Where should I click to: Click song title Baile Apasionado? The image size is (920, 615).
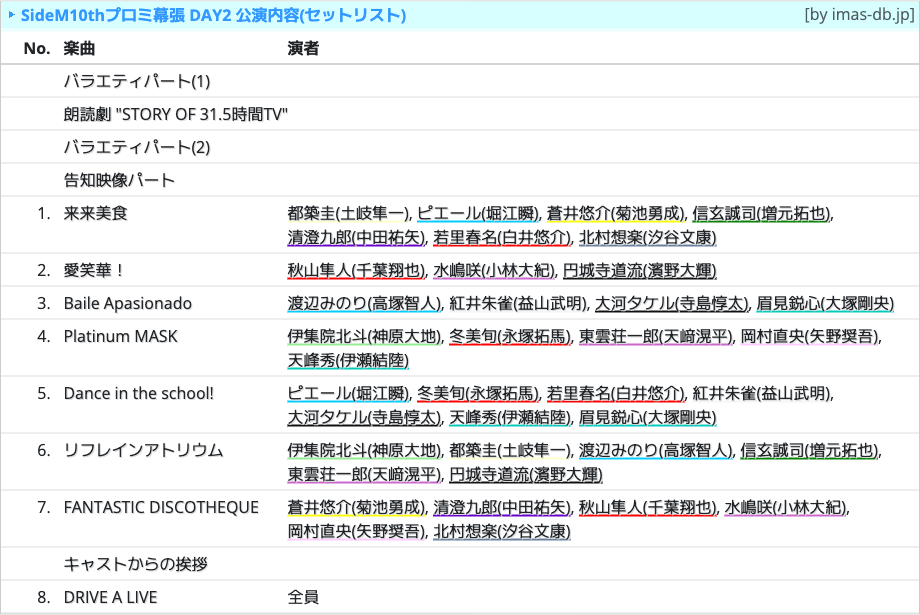(x=128, y=303)
